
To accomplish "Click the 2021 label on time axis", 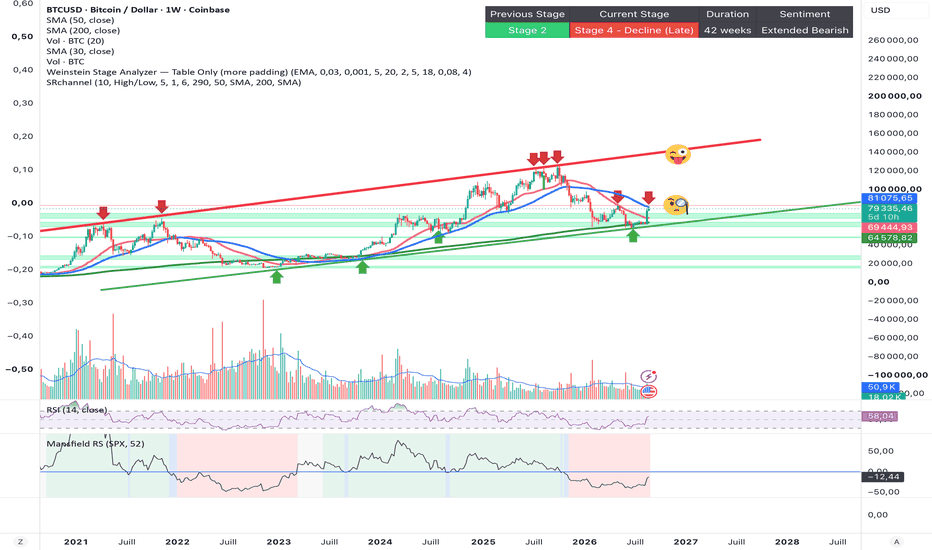I will click(75, 542).
